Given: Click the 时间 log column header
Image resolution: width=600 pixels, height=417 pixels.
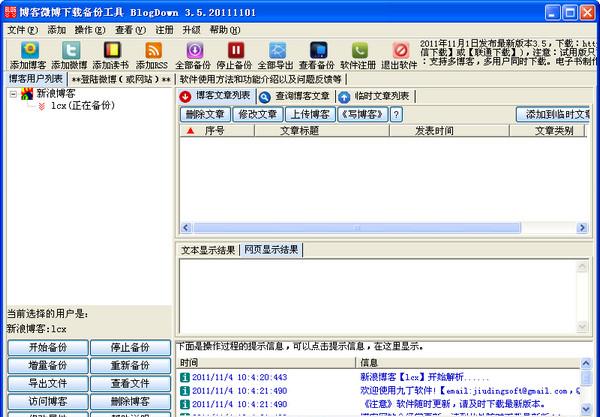Looking at the screenshot, I should [x=266, y=363].
